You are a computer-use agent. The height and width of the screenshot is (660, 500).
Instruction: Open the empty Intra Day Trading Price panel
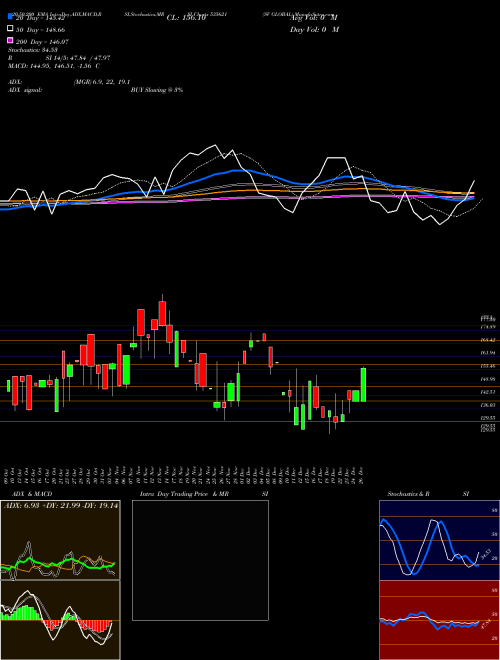pos(200,560)
